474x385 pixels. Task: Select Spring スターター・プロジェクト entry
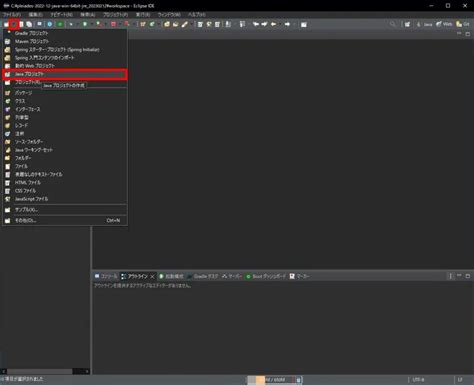(65, 50)
